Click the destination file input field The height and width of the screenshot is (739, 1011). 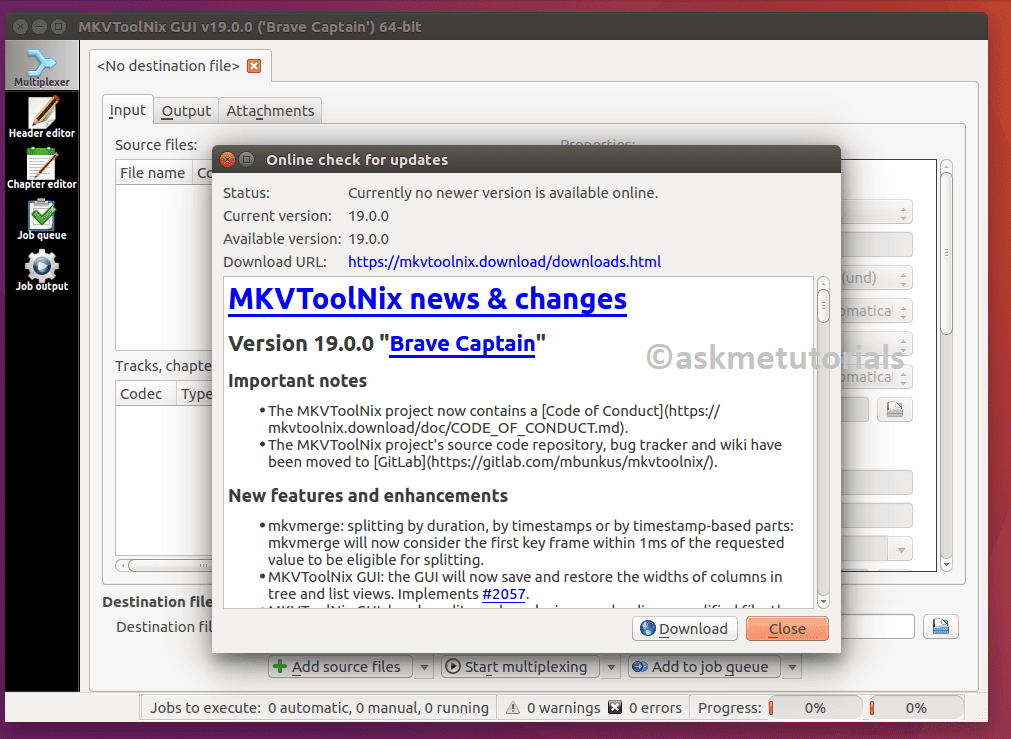tap(877, 627)
